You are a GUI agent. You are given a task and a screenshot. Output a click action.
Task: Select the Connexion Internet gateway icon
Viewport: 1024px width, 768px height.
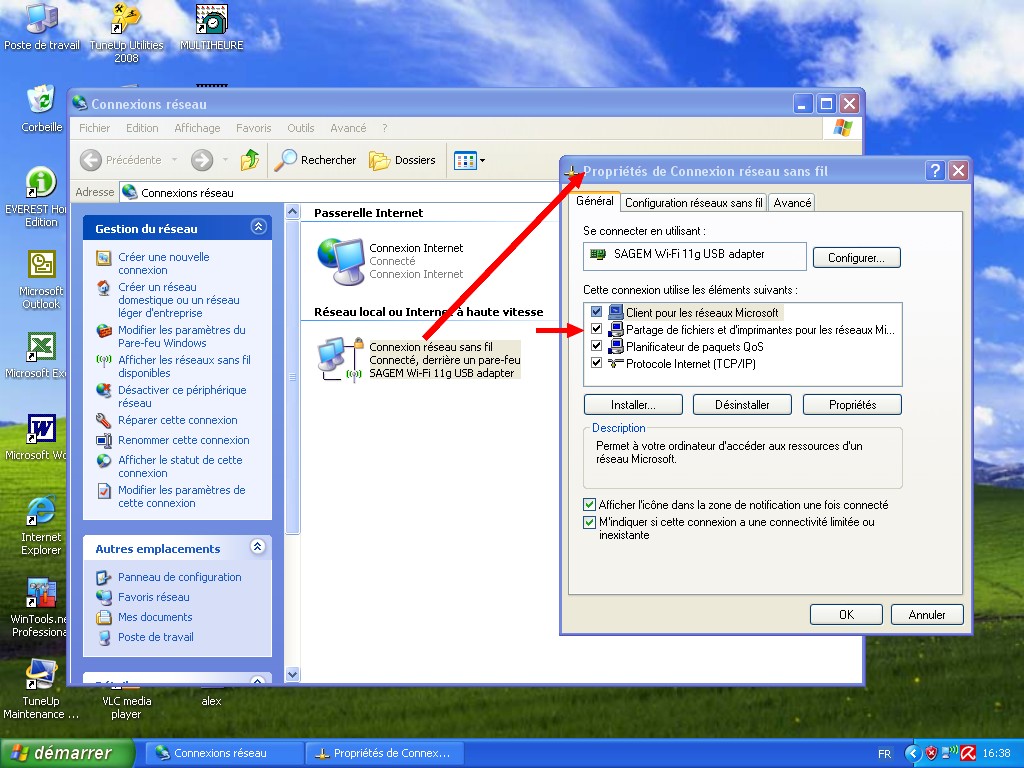[340, 261]
